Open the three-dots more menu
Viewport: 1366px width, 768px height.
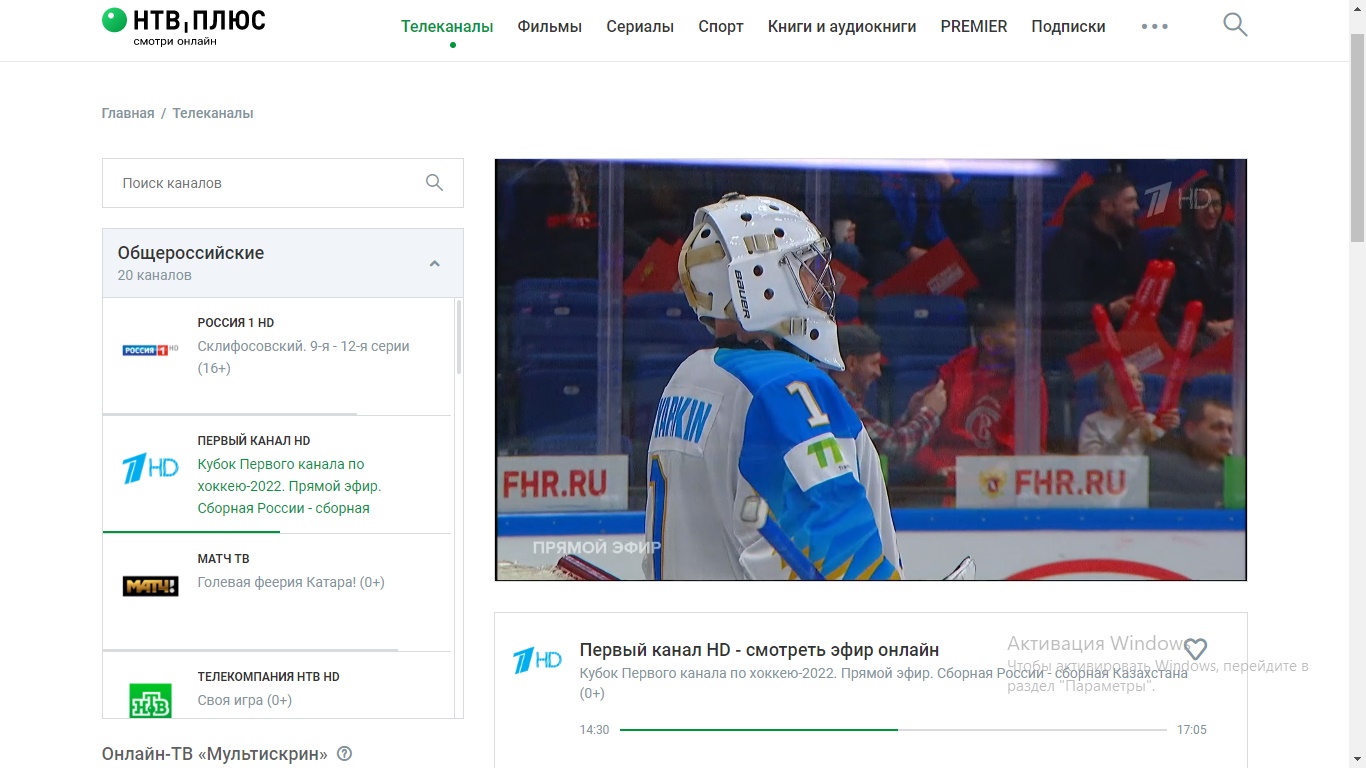[1155, 27]
